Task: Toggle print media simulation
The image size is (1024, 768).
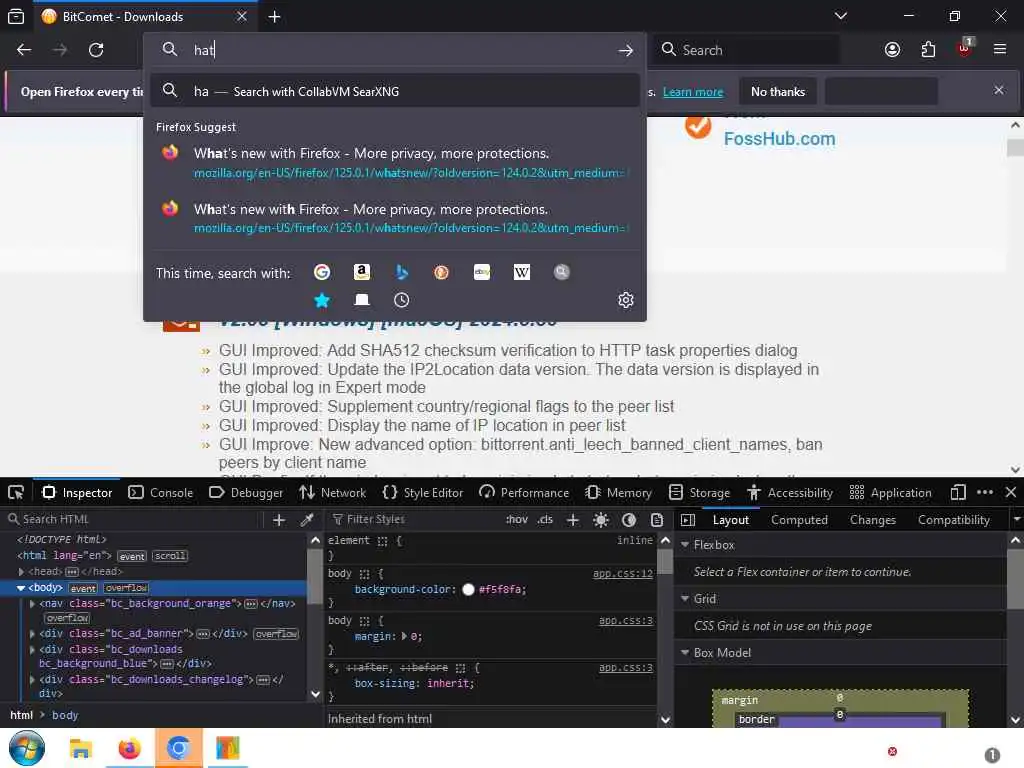Action: pos(657,520)
